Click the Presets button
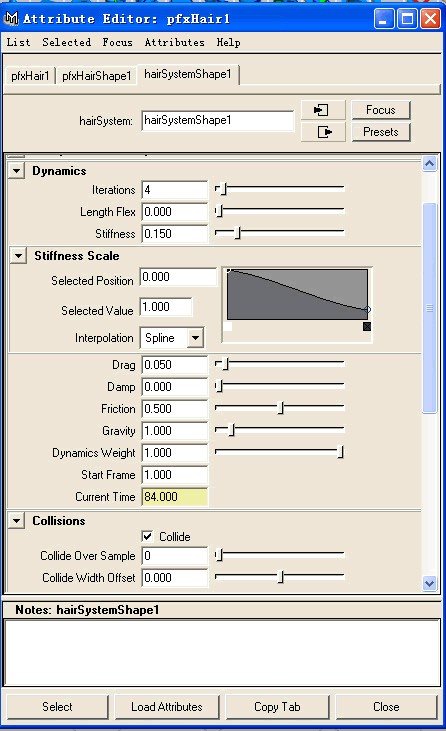 pos(381,132)
